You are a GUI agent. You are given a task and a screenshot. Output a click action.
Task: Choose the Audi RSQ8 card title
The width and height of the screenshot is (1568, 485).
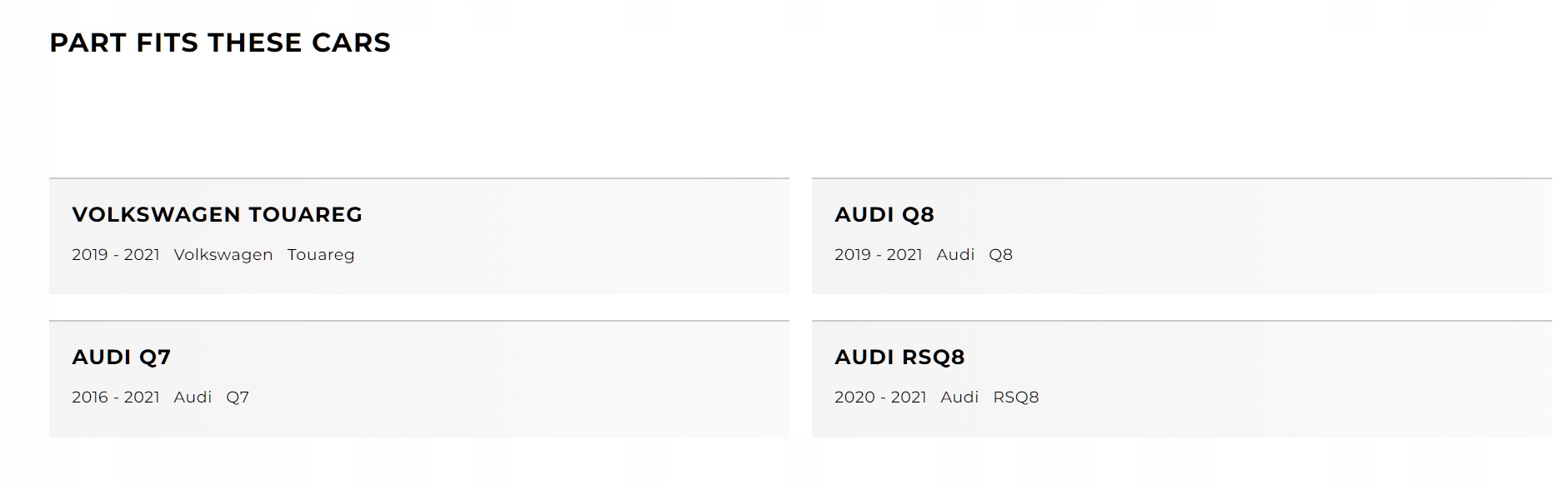(899, 357)
